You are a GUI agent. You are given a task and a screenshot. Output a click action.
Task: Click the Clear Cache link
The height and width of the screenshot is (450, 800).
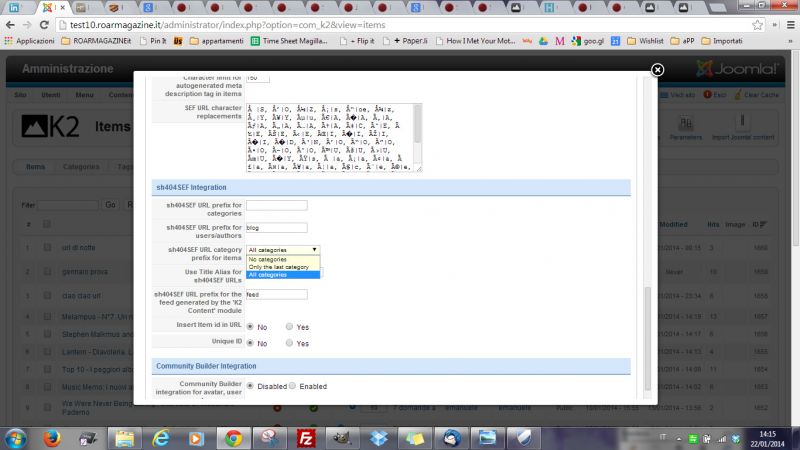[x=757, y=95]
